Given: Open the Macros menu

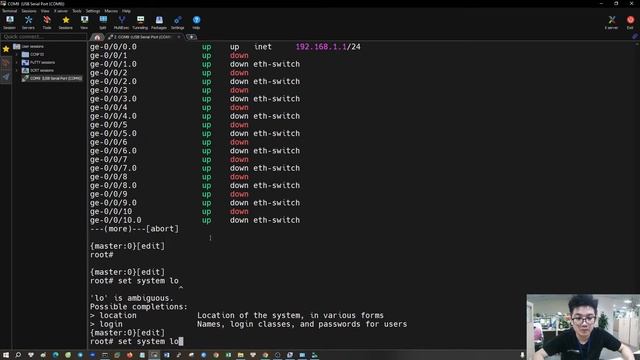Looking at the screenshot, I should point(111,11).
